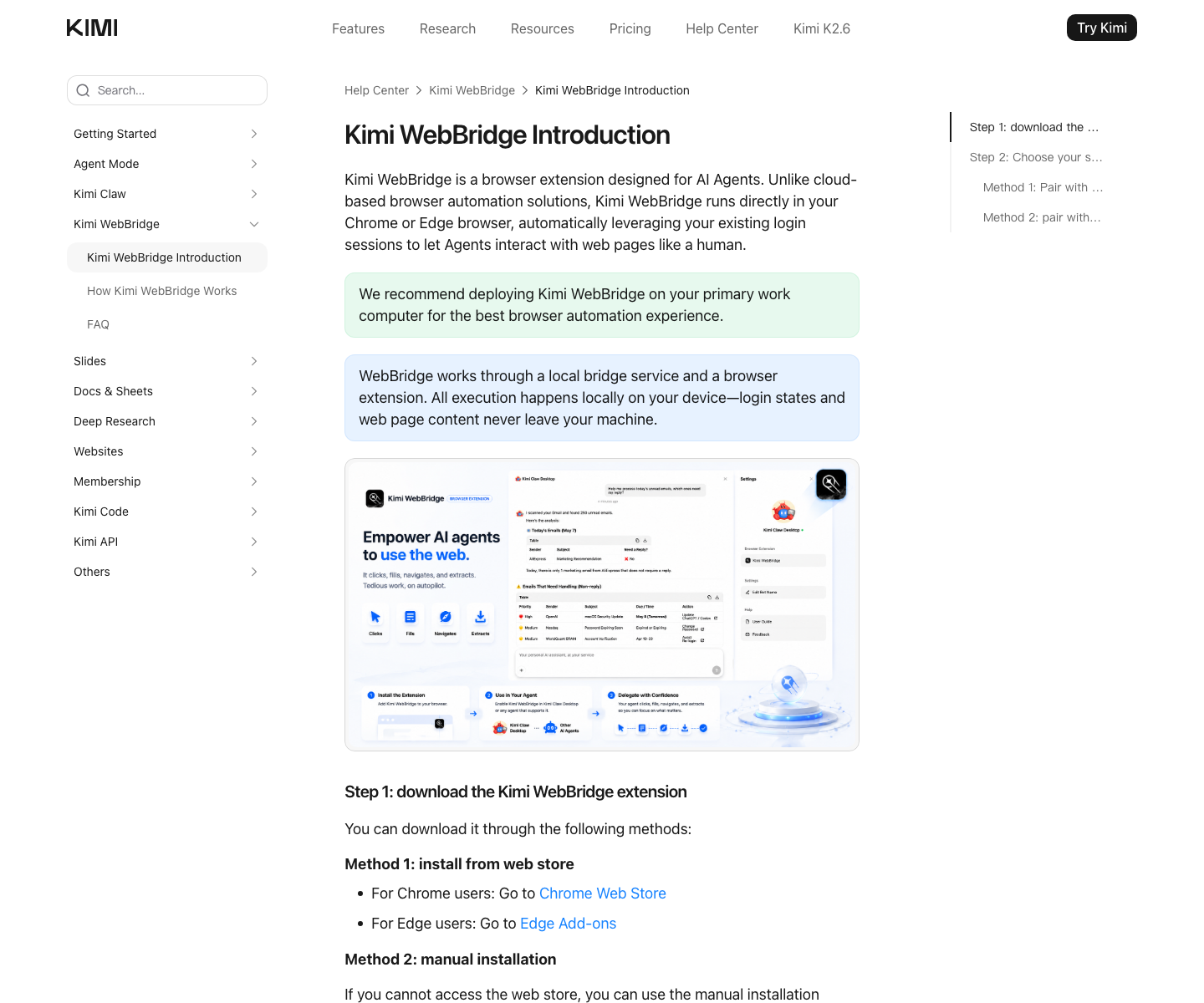Open the Kimi K2.6 nav item
Screen dimensions: 1204x1003
(822, 28)
